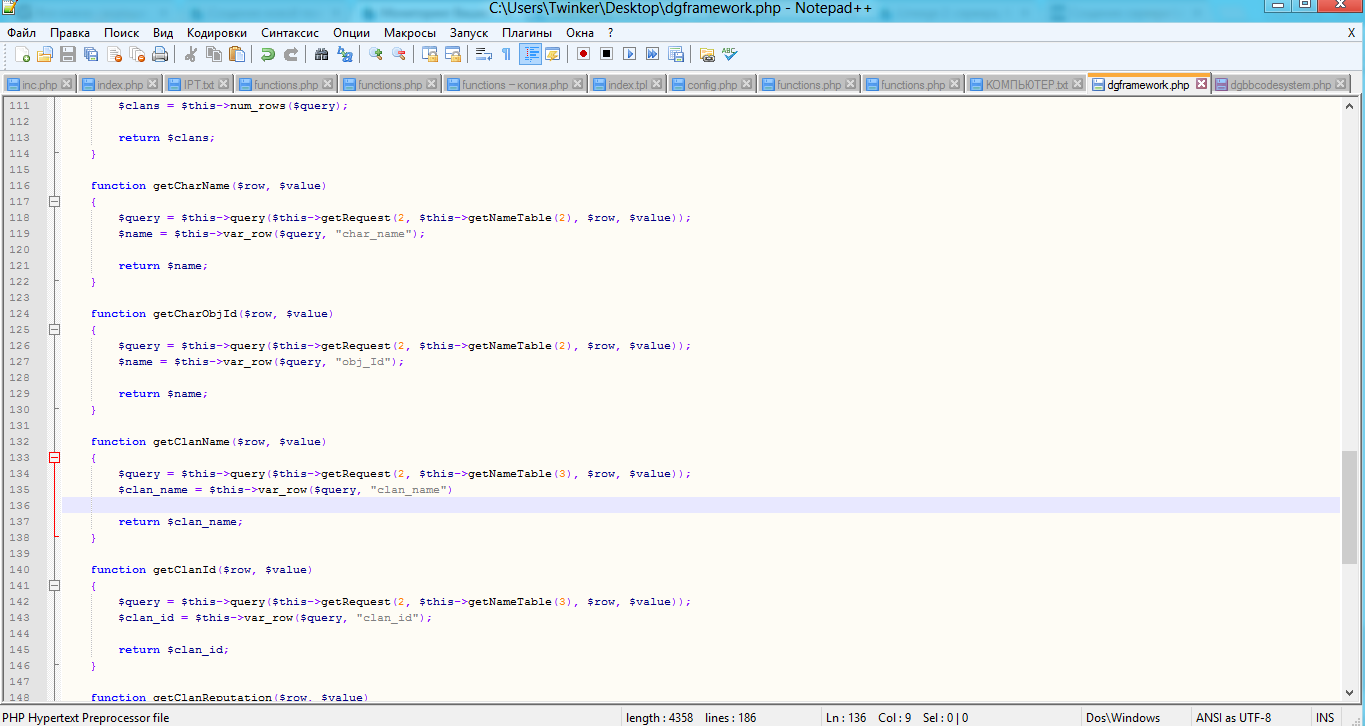The image size is (1365, 726).
Task: Click Dos\Windows in the status bar
Action: [1122, 717]
